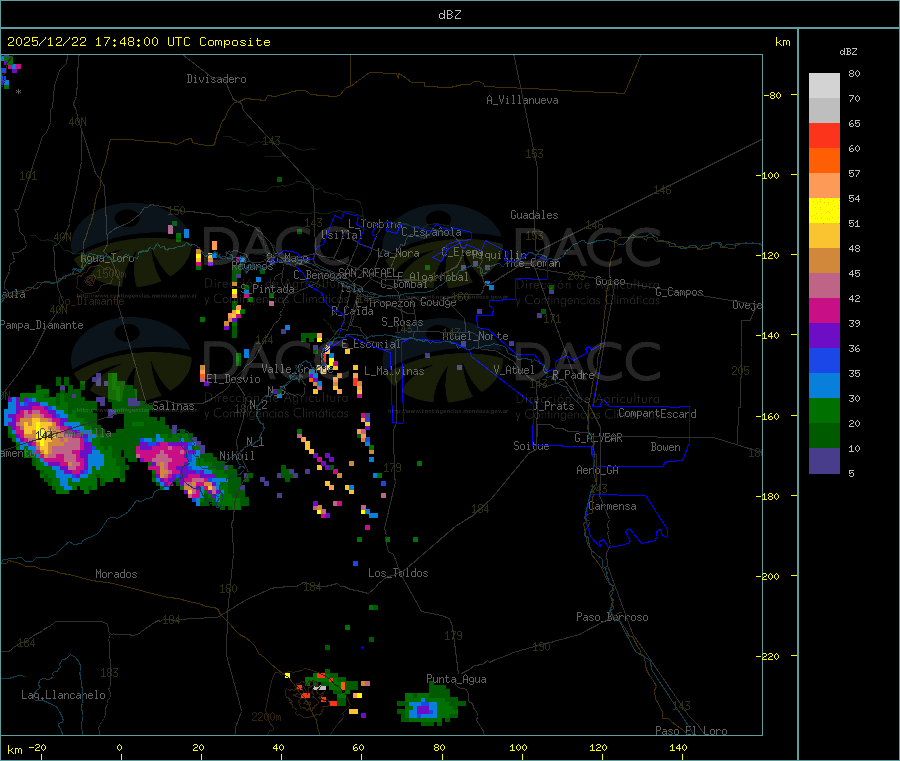
Task: Click the violet-grey 10 dBZ legend swatch
Action: click(x=824, y=460)
